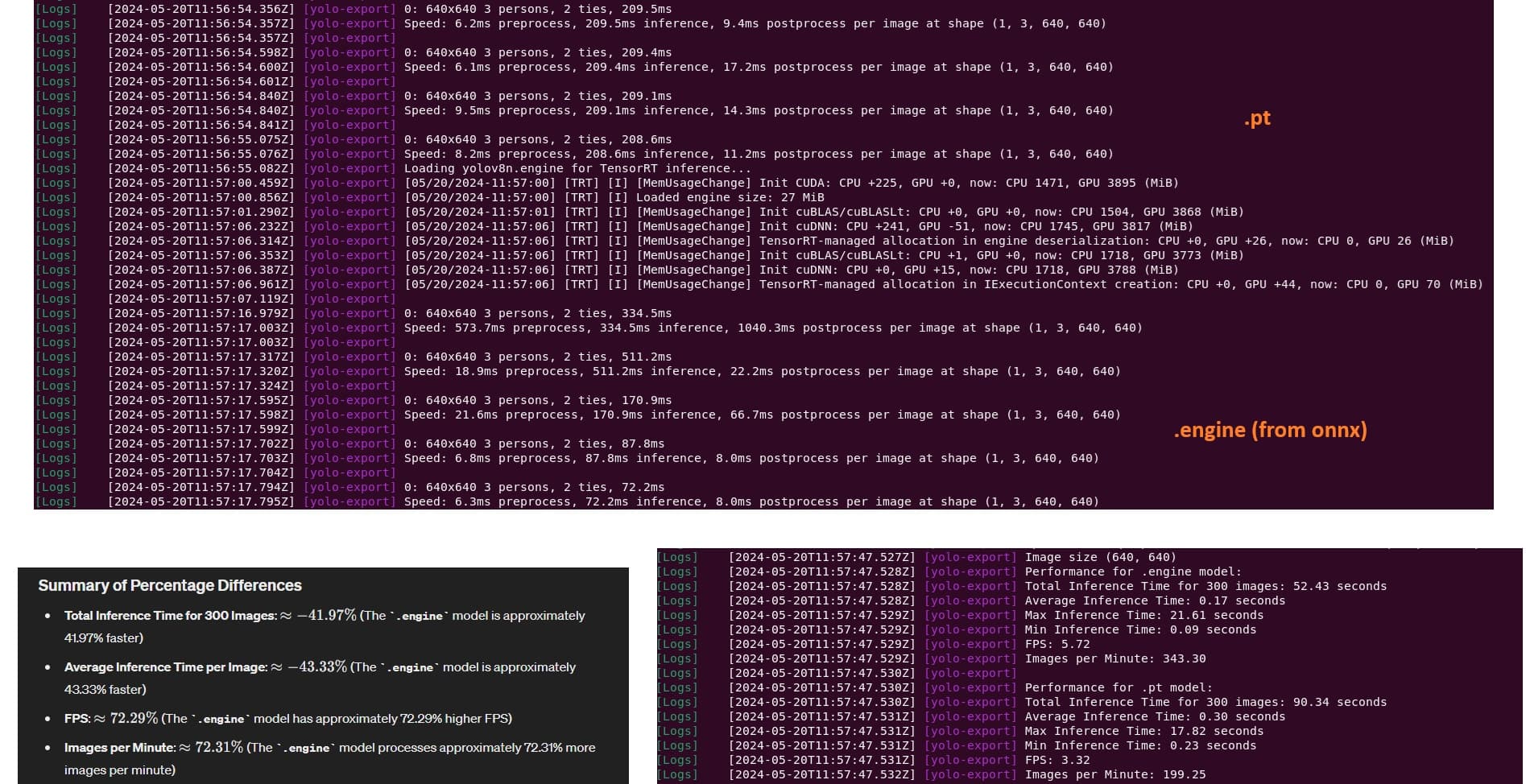The height and width of the screenshot is (784, 1526).
Task: Click the "Images per Minute: 199.25" entry
Action: [x=1115, y=774]
